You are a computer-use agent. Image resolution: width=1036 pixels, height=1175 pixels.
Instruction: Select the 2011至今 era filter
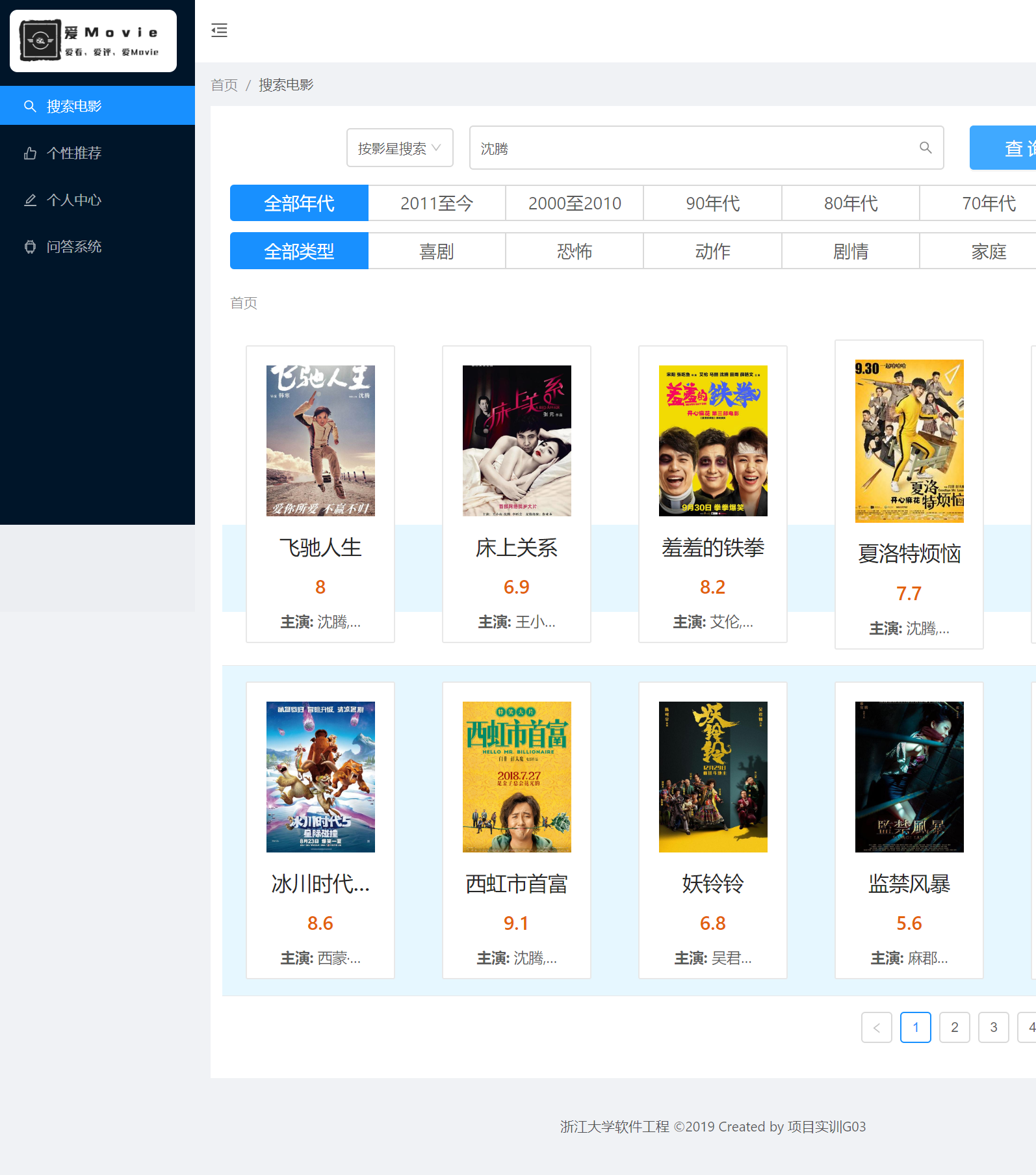[x=437, y=204]
